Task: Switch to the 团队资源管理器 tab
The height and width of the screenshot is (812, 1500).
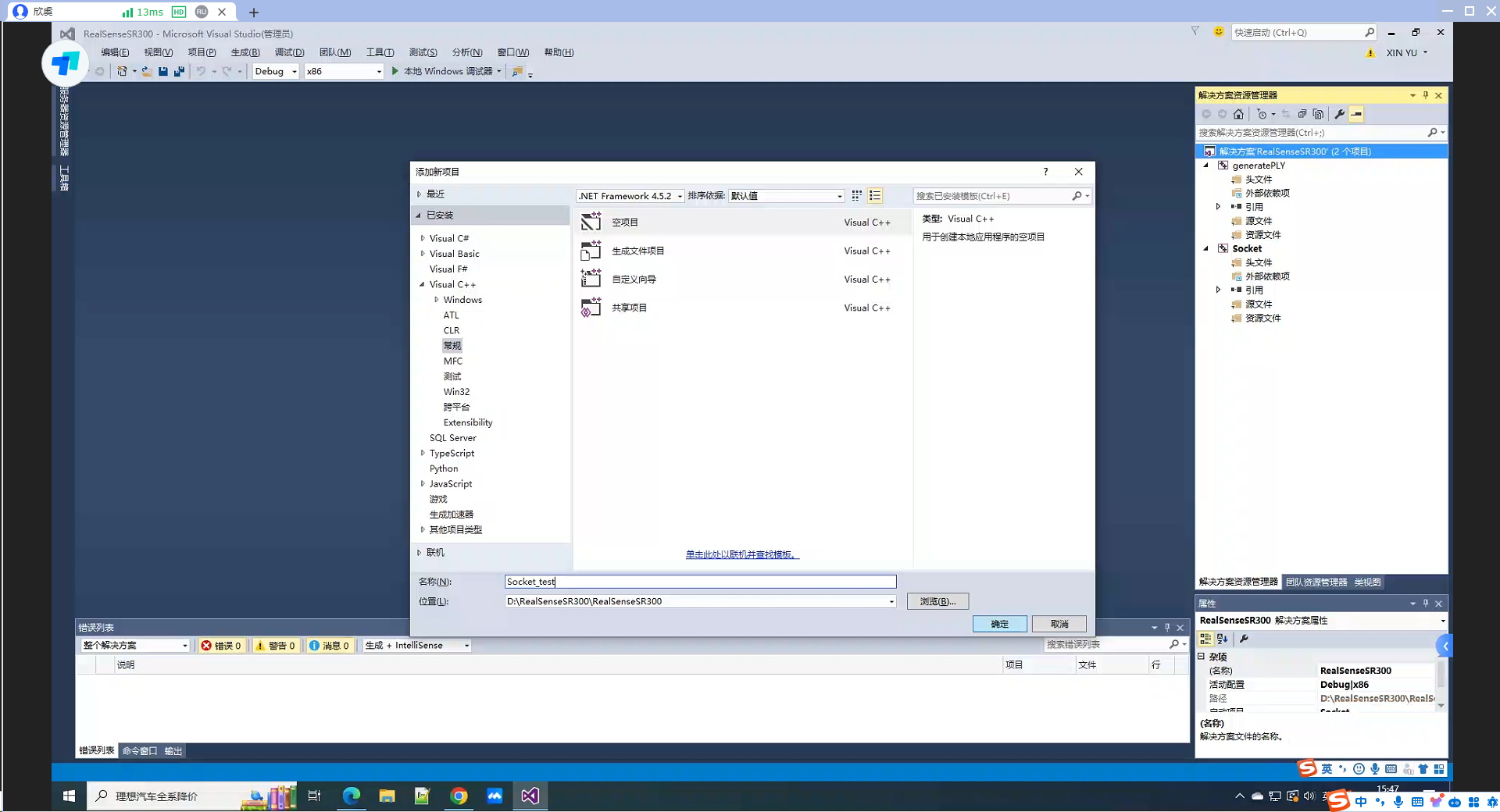Action: point(1316,582)
